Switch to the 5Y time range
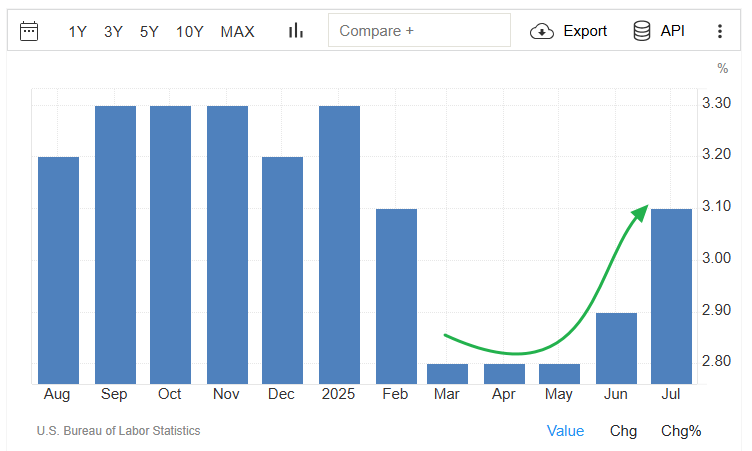Screen dimensions: 752x451 click(x=149, y=32)
